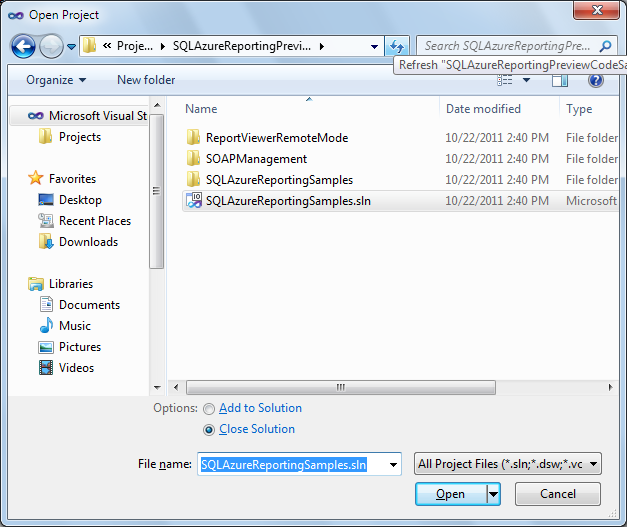Click the ReportViewerRemoteMode folder icon
The width and height of the screenshot is (627, 527).
(193, 138)
